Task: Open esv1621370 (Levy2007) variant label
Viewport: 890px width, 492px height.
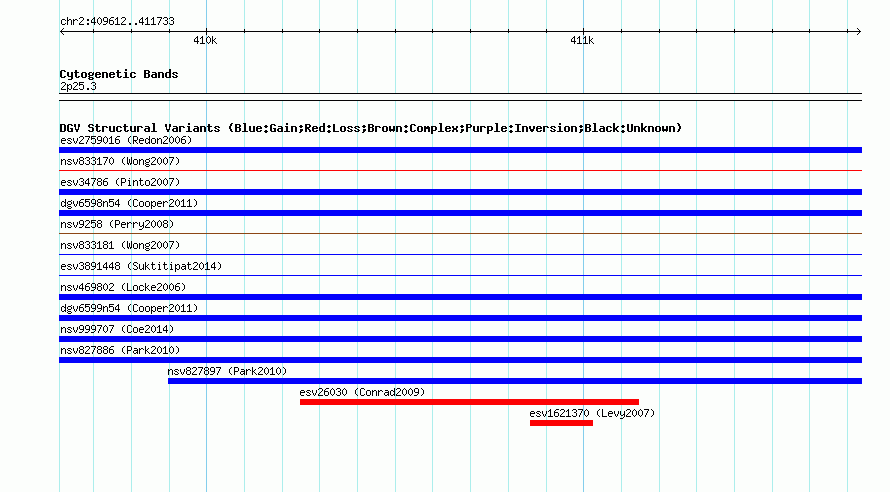Action: (592, 413)
